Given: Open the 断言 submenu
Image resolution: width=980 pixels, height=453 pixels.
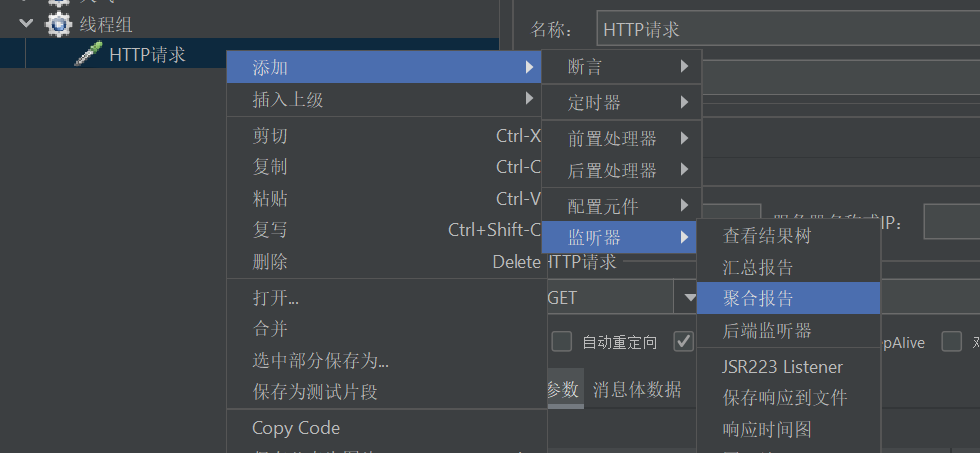Looking at the screenshot, I should click(621, 67).
